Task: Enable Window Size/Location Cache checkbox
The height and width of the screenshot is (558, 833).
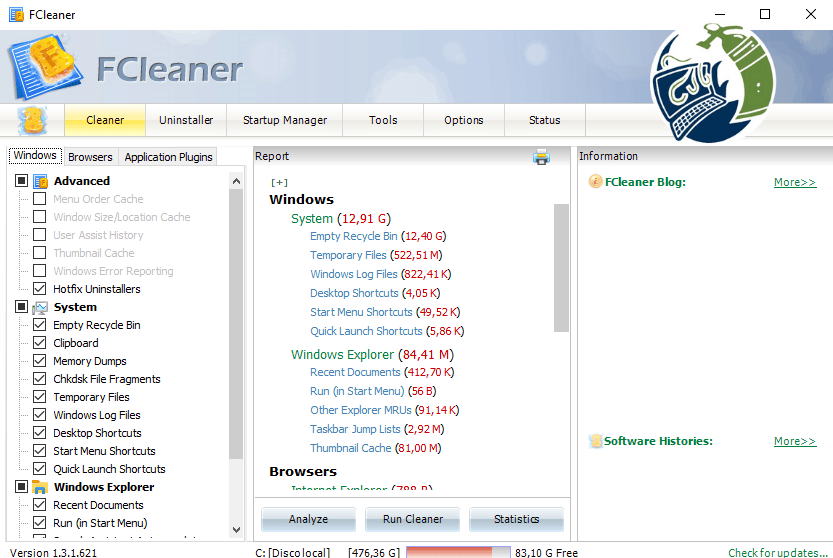Action: pyautogui.click(x=39, y=217)
